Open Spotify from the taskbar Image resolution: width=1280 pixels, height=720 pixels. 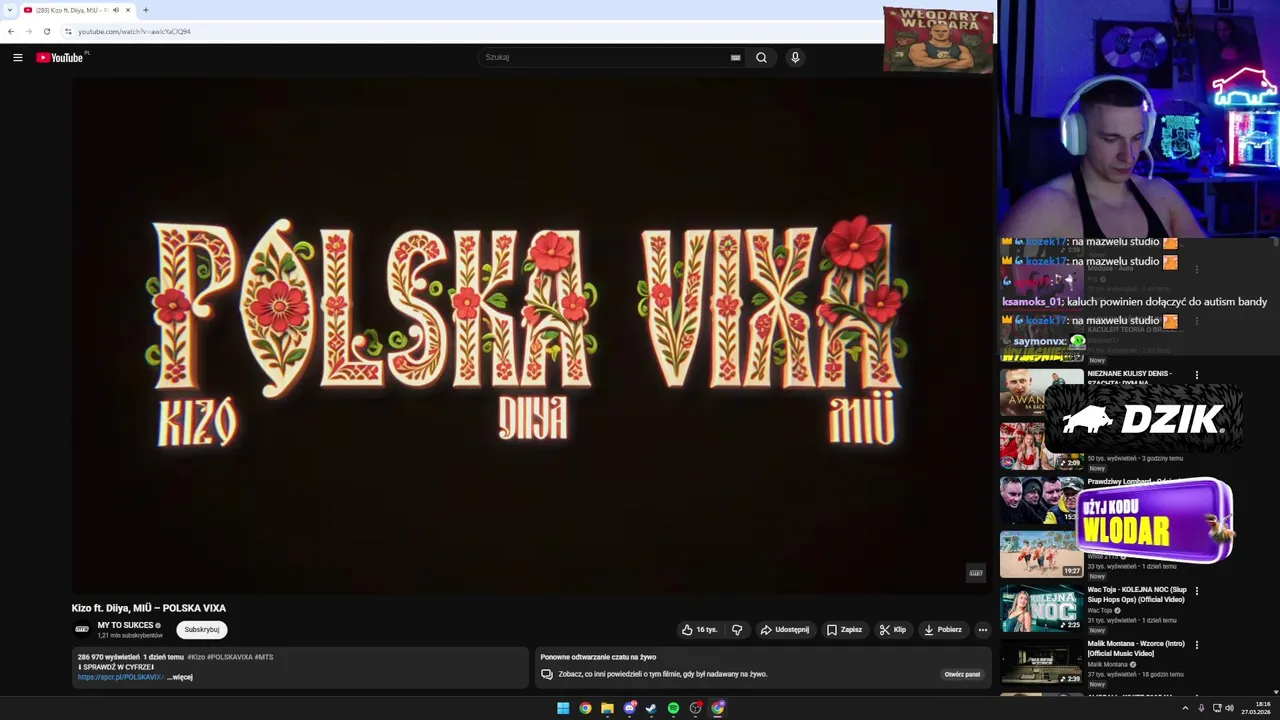tap(673, 708)
